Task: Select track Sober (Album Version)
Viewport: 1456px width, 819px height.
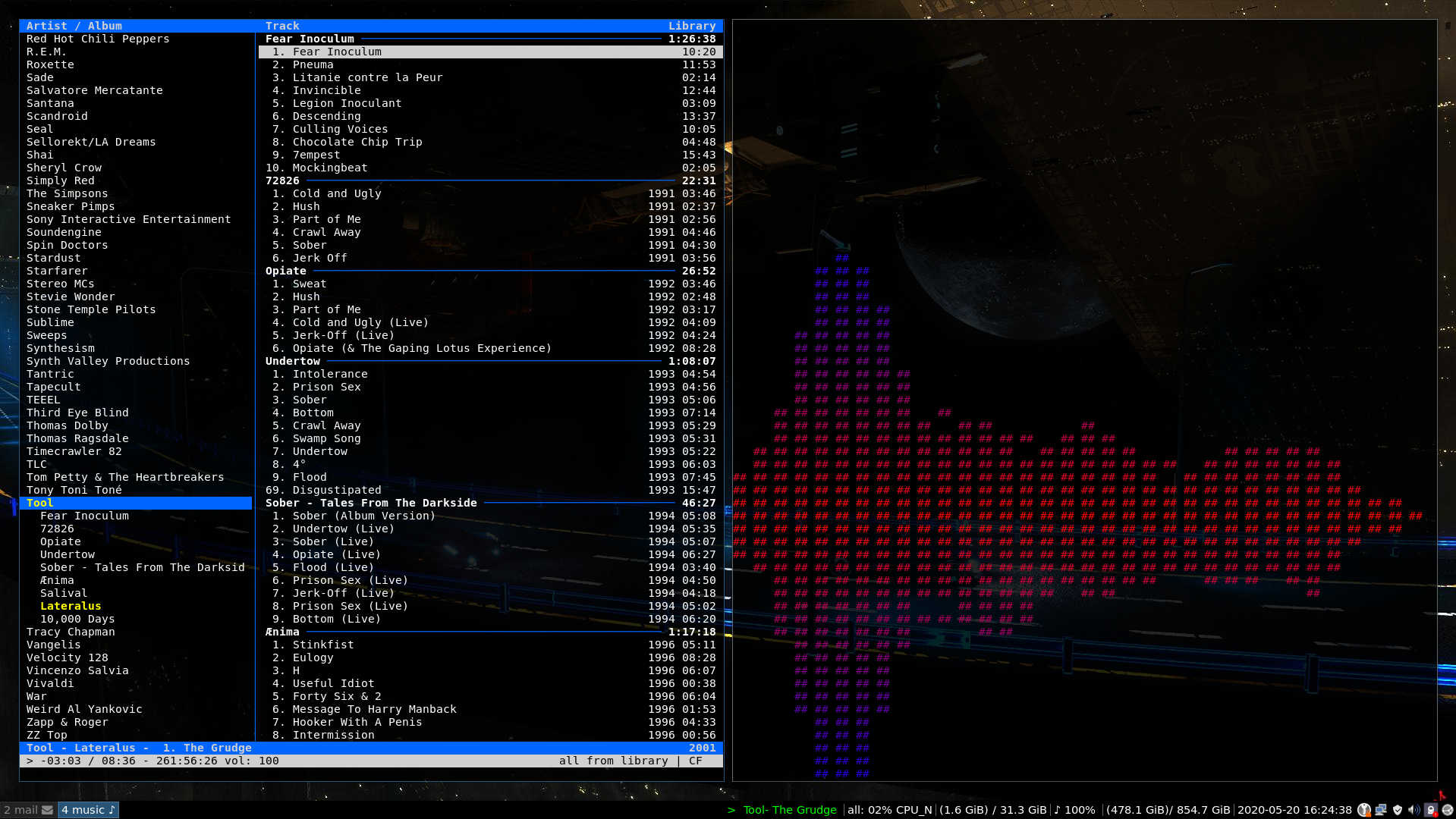Action: click(x=490, y=516)
